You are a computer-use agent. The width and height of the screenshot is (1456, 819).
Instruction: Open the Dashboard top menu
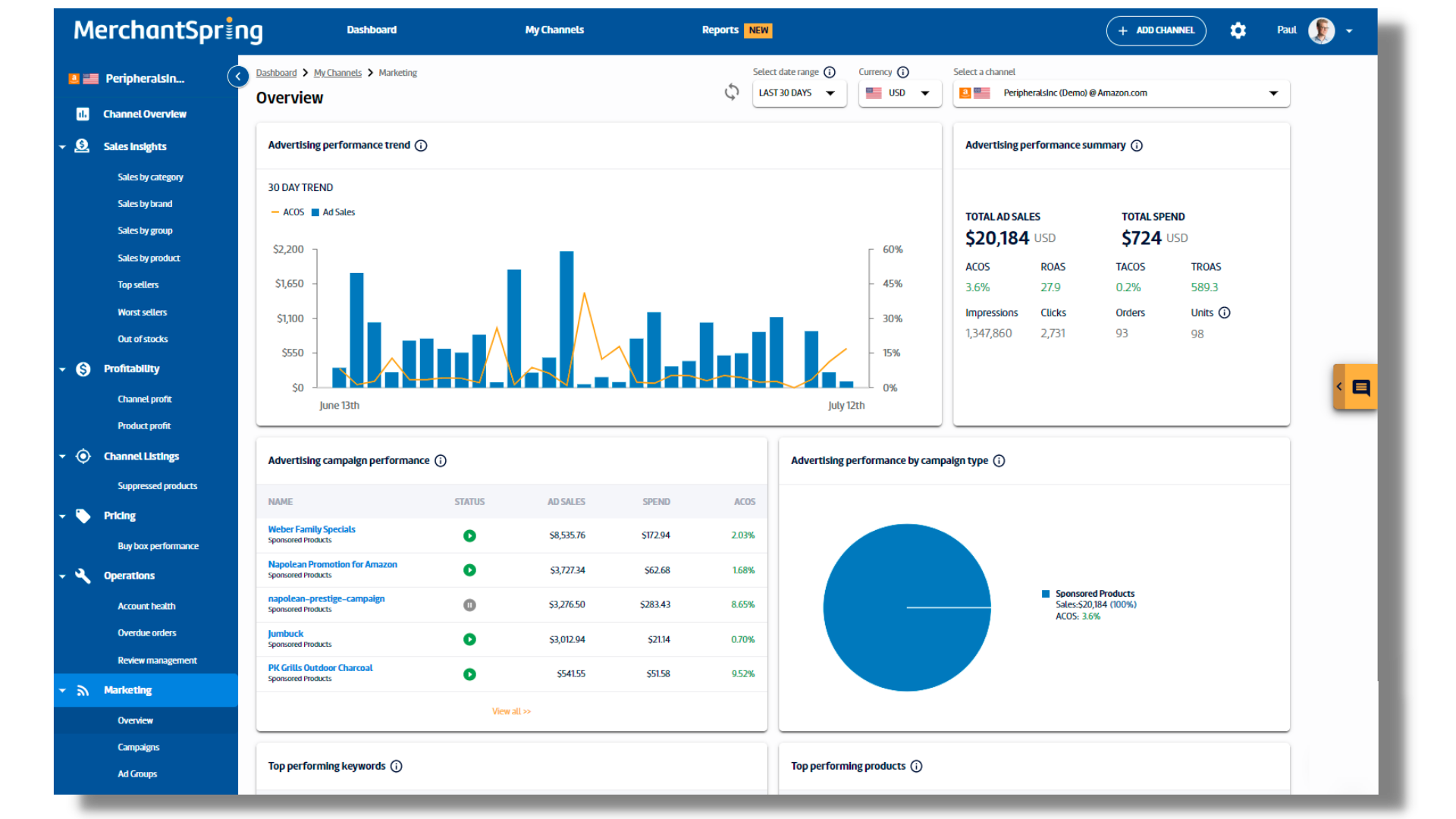[x=372, y=30]
